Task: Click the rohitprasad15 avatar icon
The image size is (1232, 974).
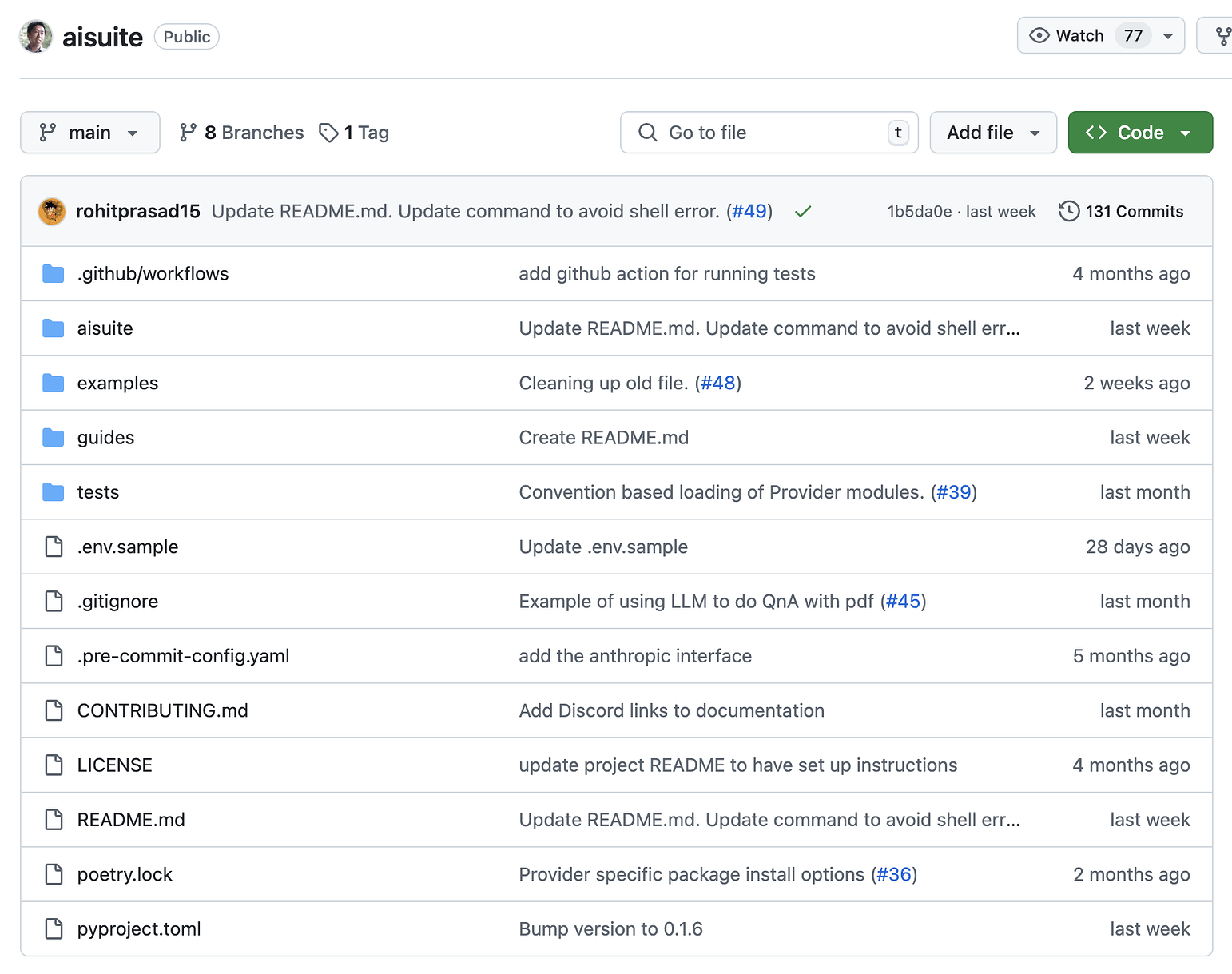Action: point(52,212)
